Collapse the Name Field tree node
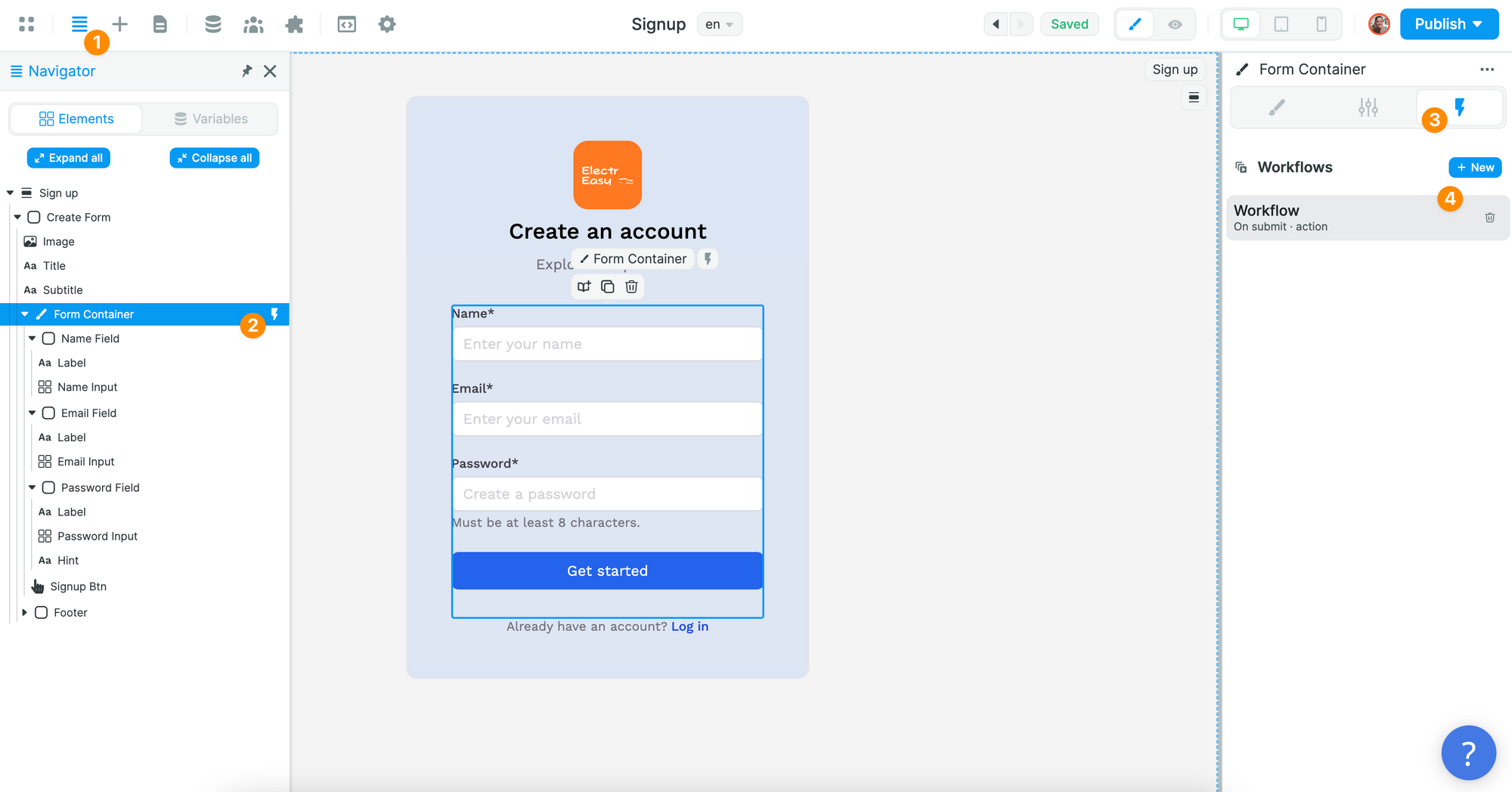This screenshot has height=792, width=1512. point(32,339)
